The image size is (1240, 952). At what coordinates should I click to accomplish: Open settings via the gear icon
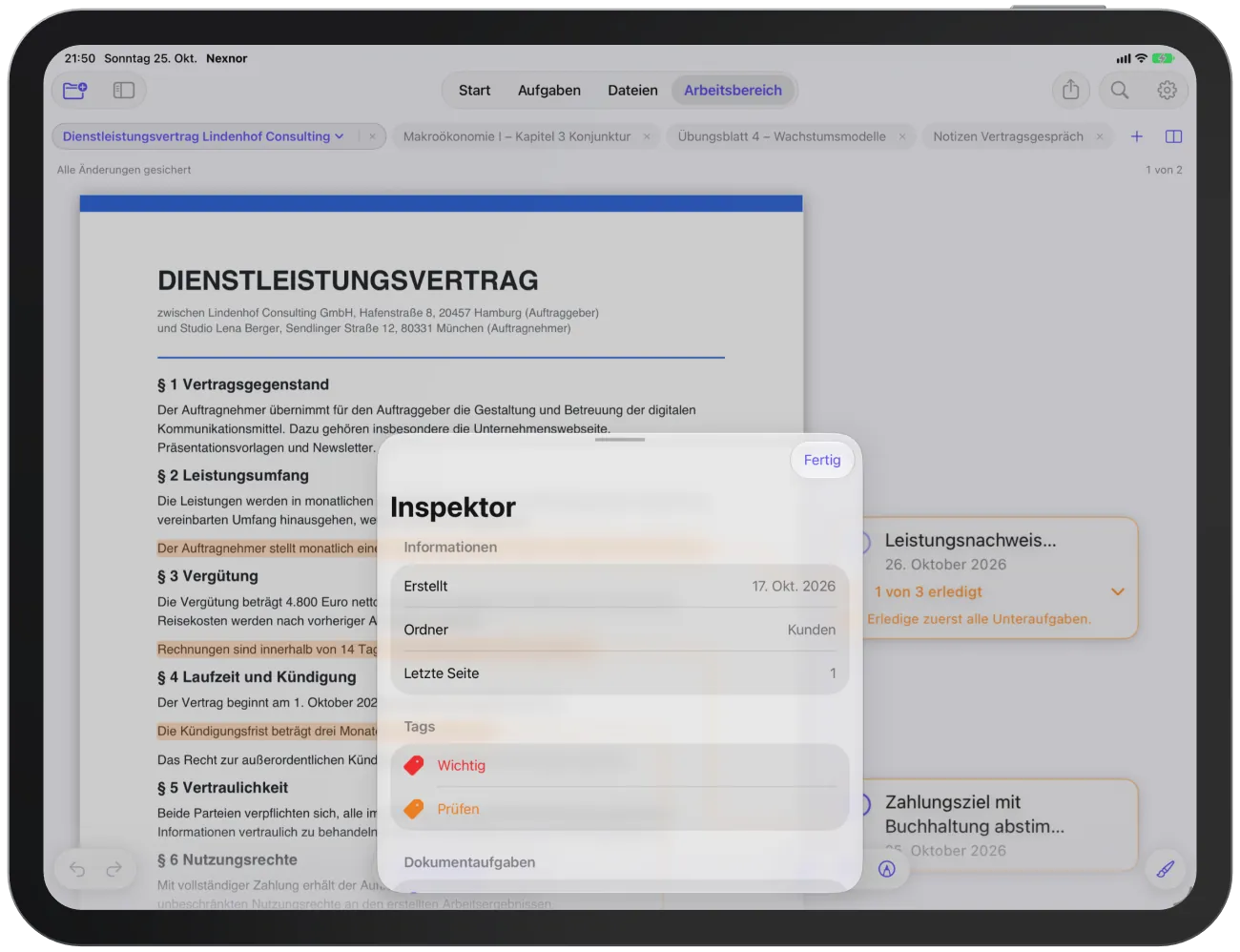pos(1167,90)
